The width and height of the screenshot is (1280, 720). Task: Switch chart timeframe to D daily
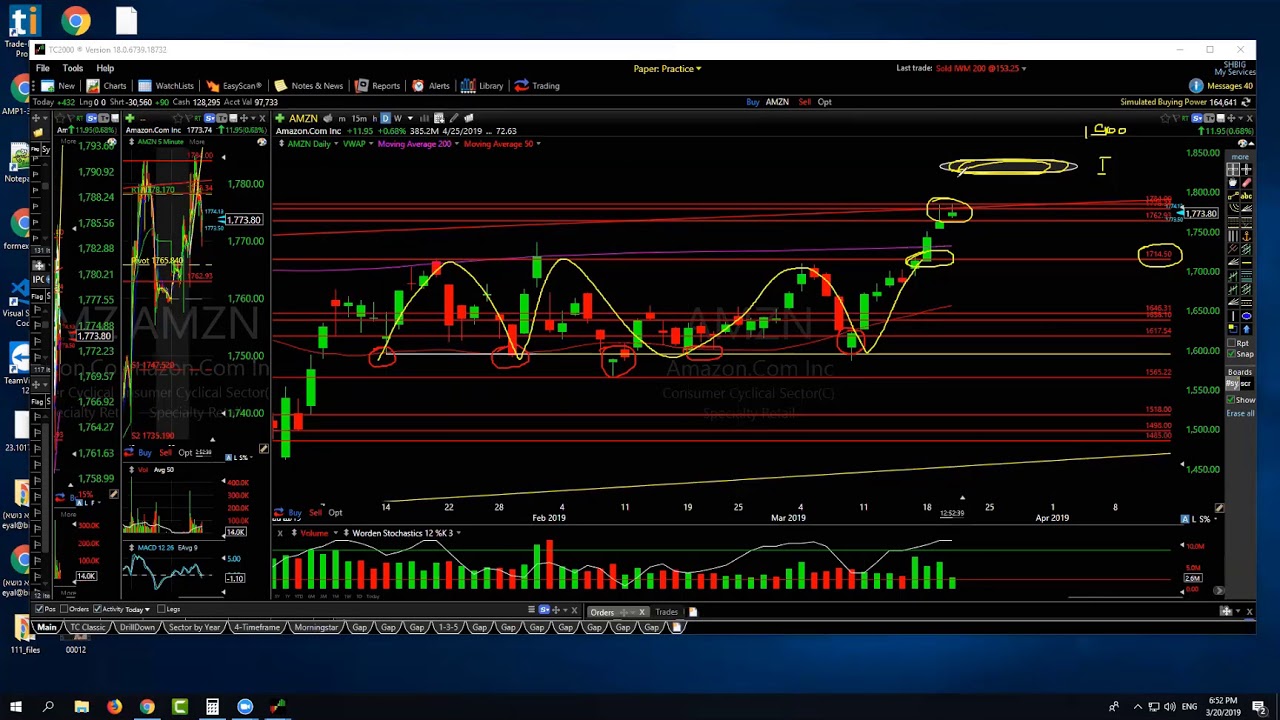click(385, 118)
